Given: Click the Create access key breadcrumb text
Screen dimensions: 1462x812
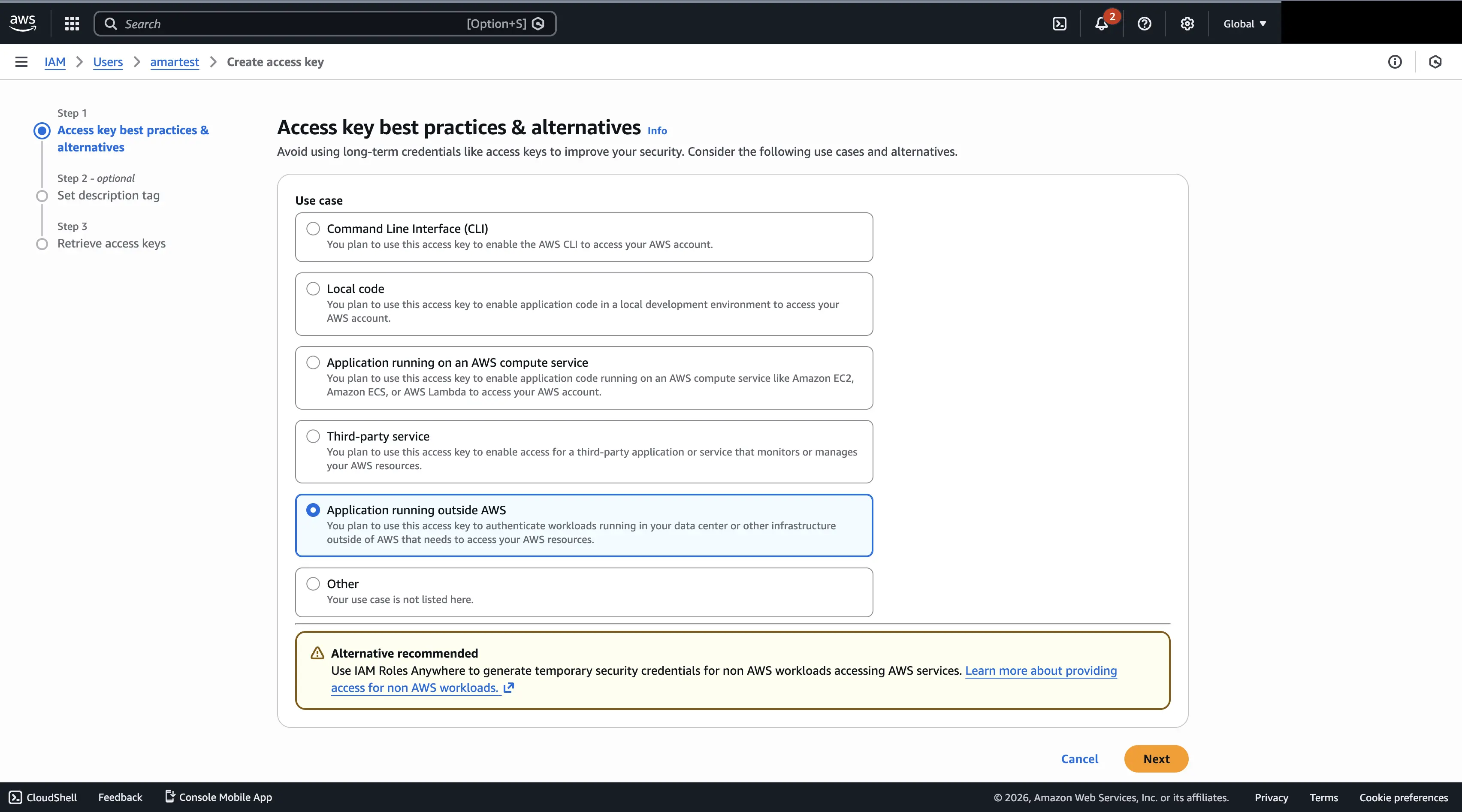Looking at the screenshot, I should tap(275, 62).
